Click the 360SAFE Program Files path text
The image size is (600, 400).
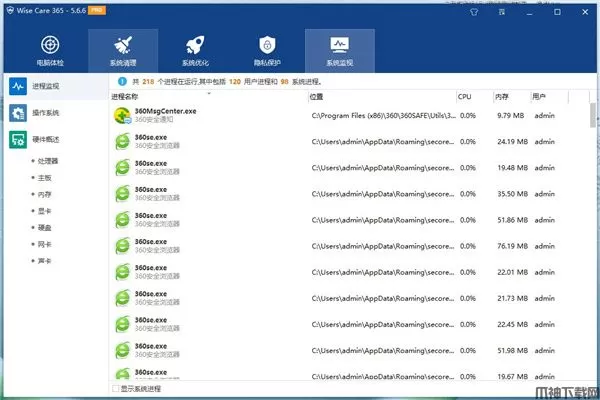click(x=383, y=116)
